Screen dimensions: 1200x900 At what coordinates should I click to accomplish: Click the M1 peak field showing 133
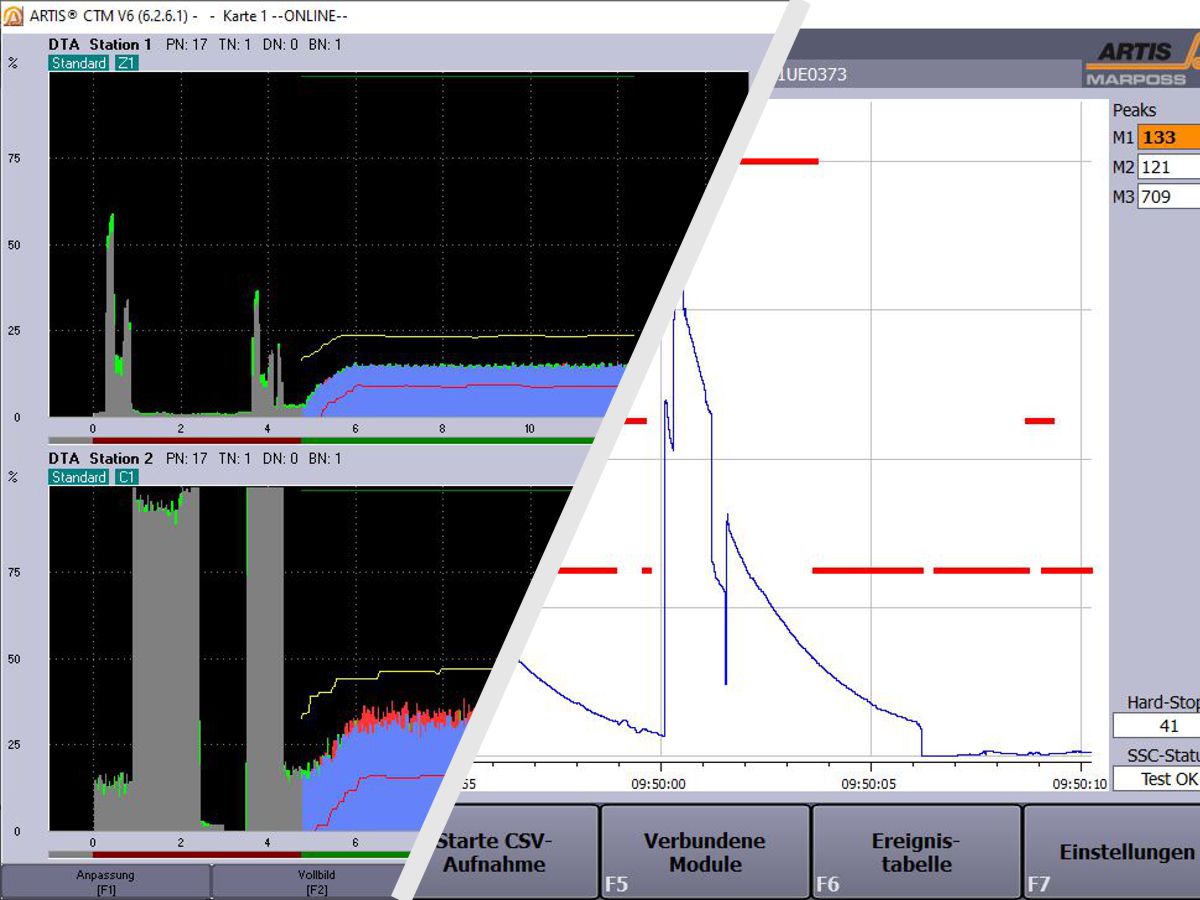point(1168,138)
